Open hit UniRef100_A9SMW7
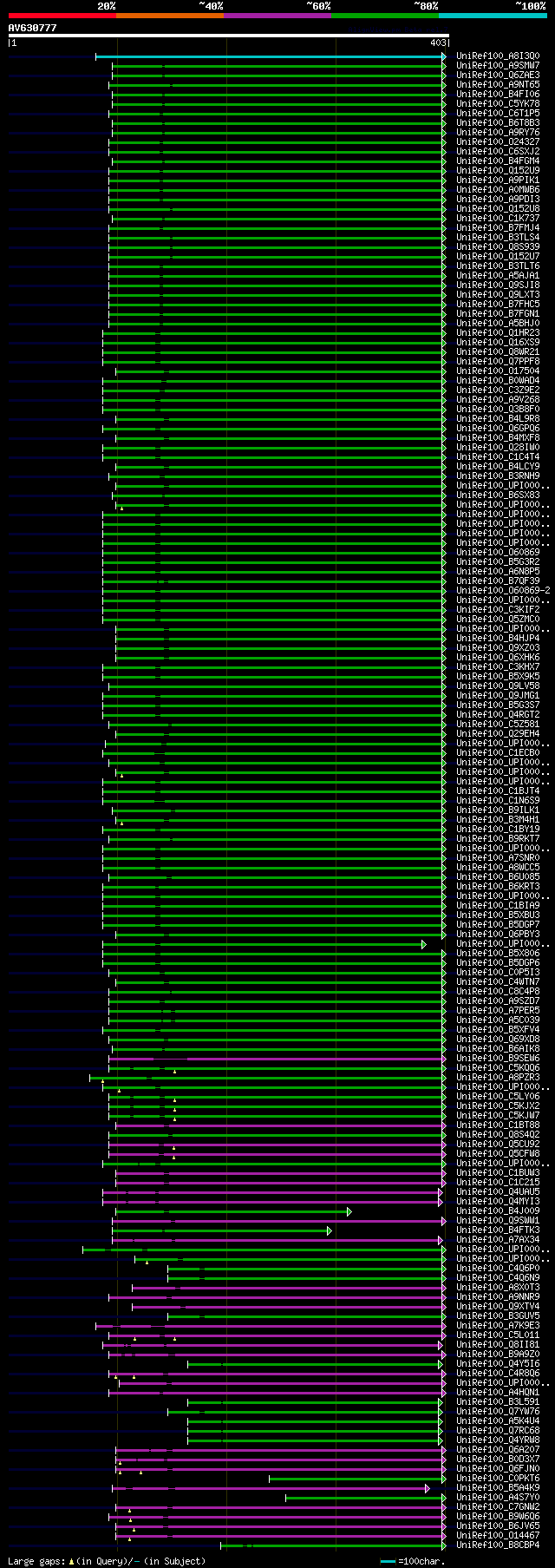This screenshot has width=555, height=1568. click(498, 66)
